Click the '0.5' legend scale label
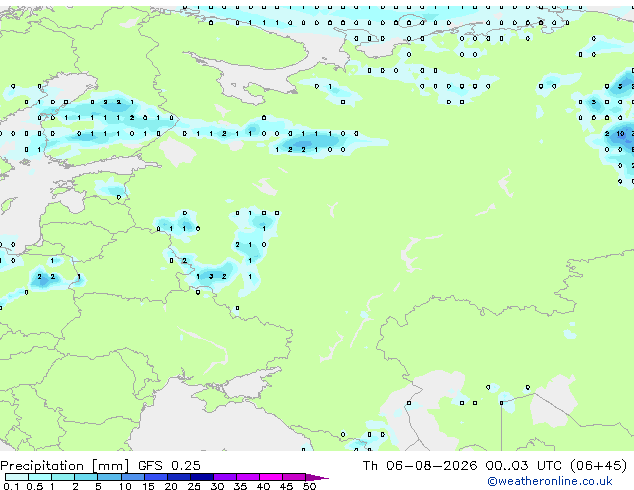 click(35, 486)
